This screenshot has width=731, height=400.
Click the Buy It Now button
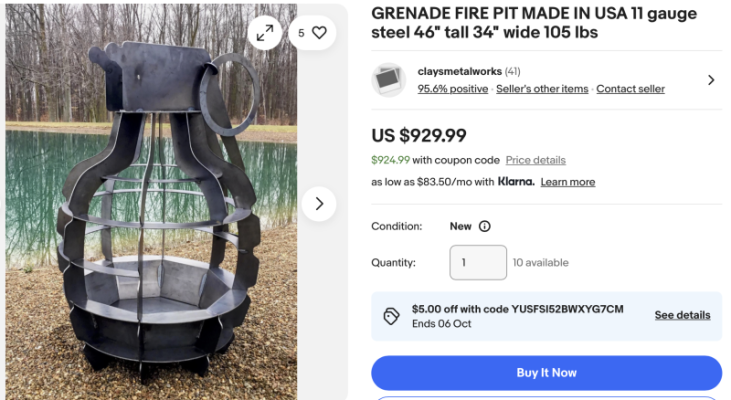point(546,373)
